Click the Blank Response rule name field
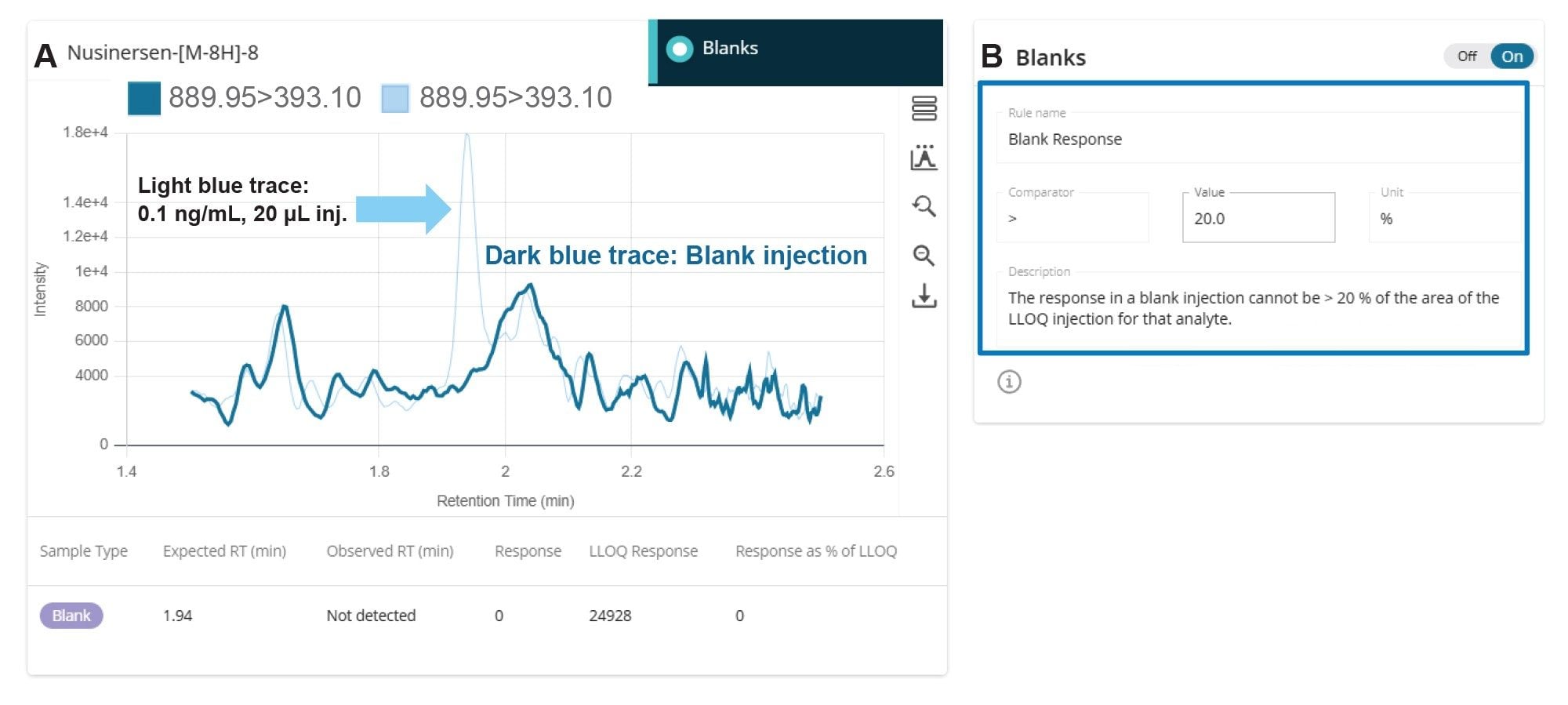This screenshot has width=1568, height=705. (1254, 139)
